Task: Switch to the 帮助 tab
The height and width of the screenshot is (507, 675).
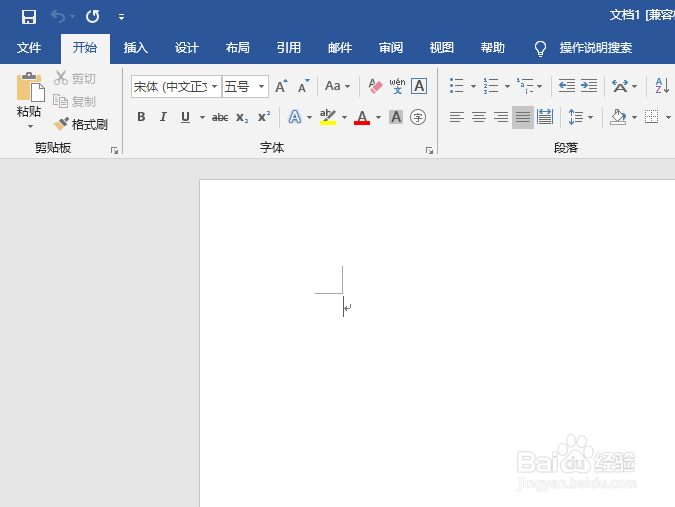Action: (x=492, y=47)
